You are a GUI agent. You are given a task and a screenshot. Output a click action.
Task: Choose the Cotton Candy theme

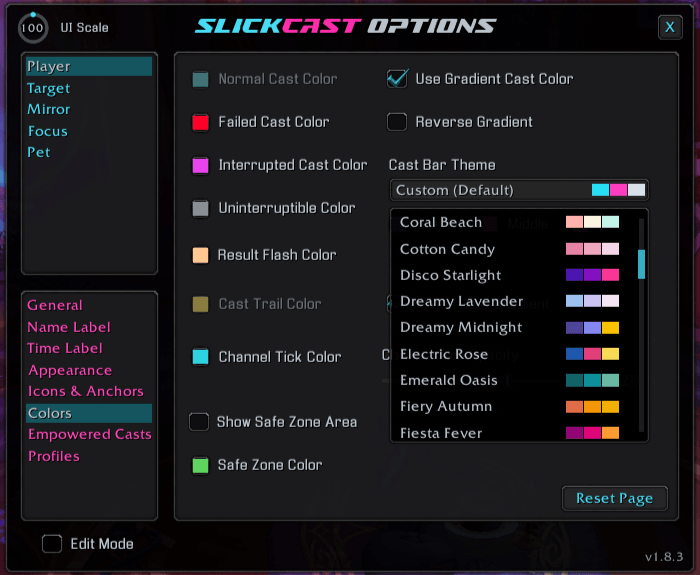tap(509, 249)
